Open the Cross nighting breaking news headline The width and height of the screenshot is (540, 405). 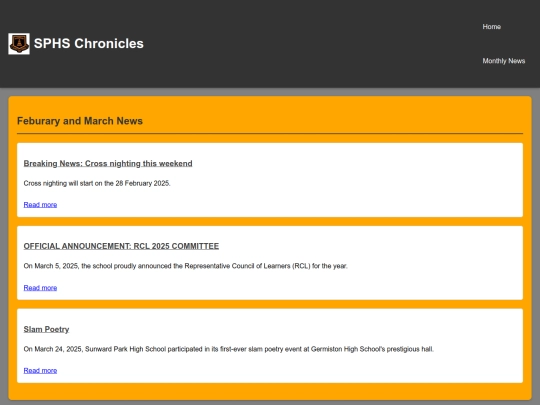point(108,164)
